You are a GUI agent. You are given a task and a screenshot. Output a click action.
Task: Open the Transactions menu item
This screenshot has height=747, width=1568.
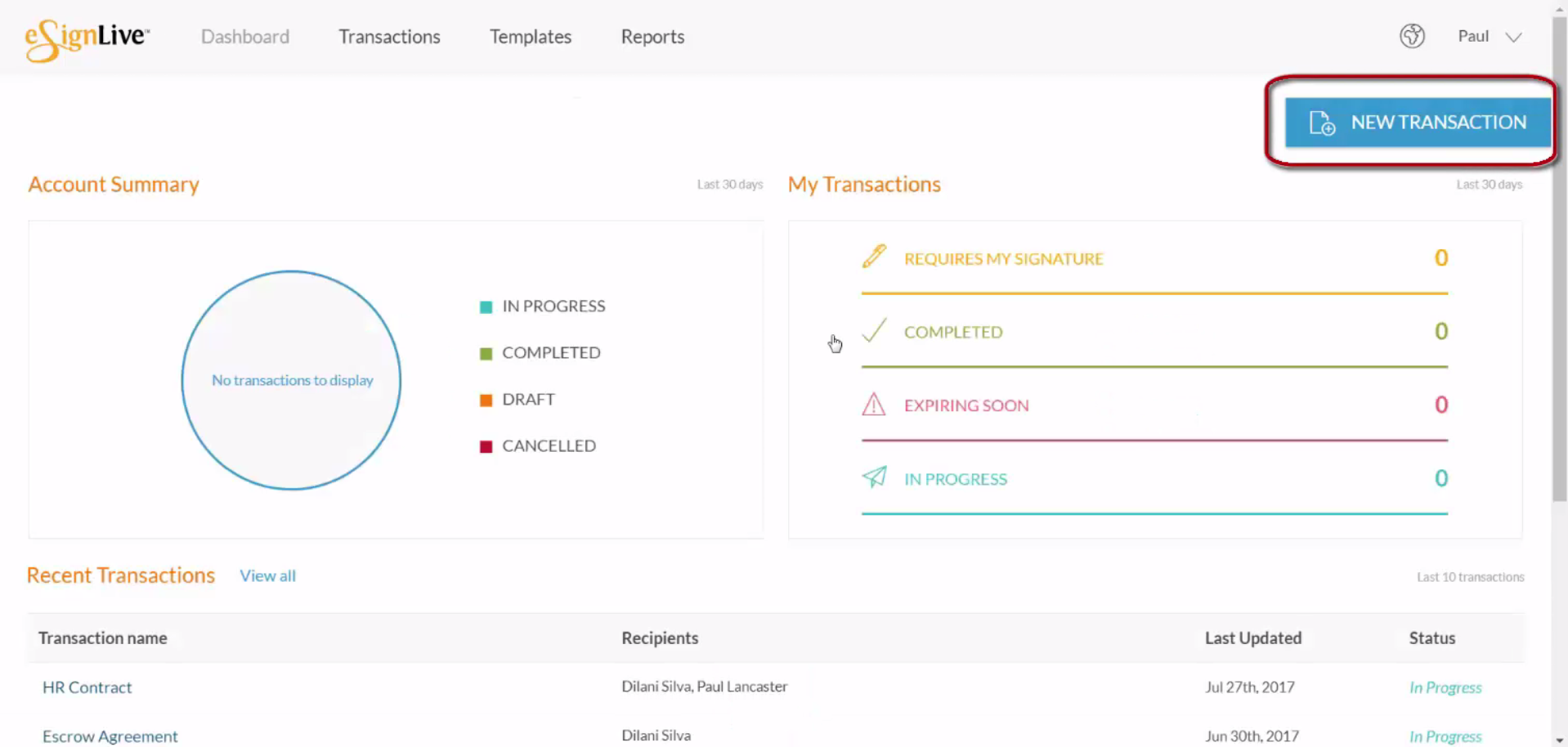coord(389,37)
